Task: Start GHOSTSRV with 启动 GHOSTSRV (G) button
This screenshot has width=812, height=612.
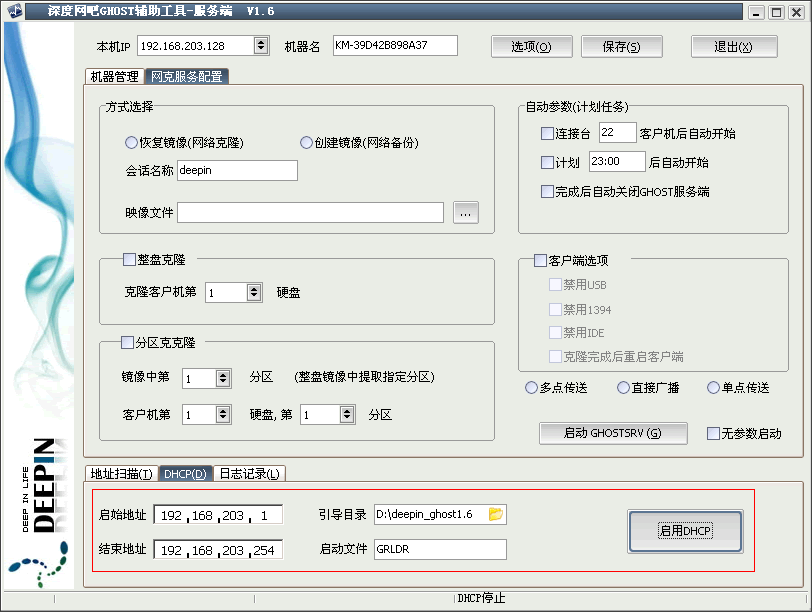Action: 613,433
